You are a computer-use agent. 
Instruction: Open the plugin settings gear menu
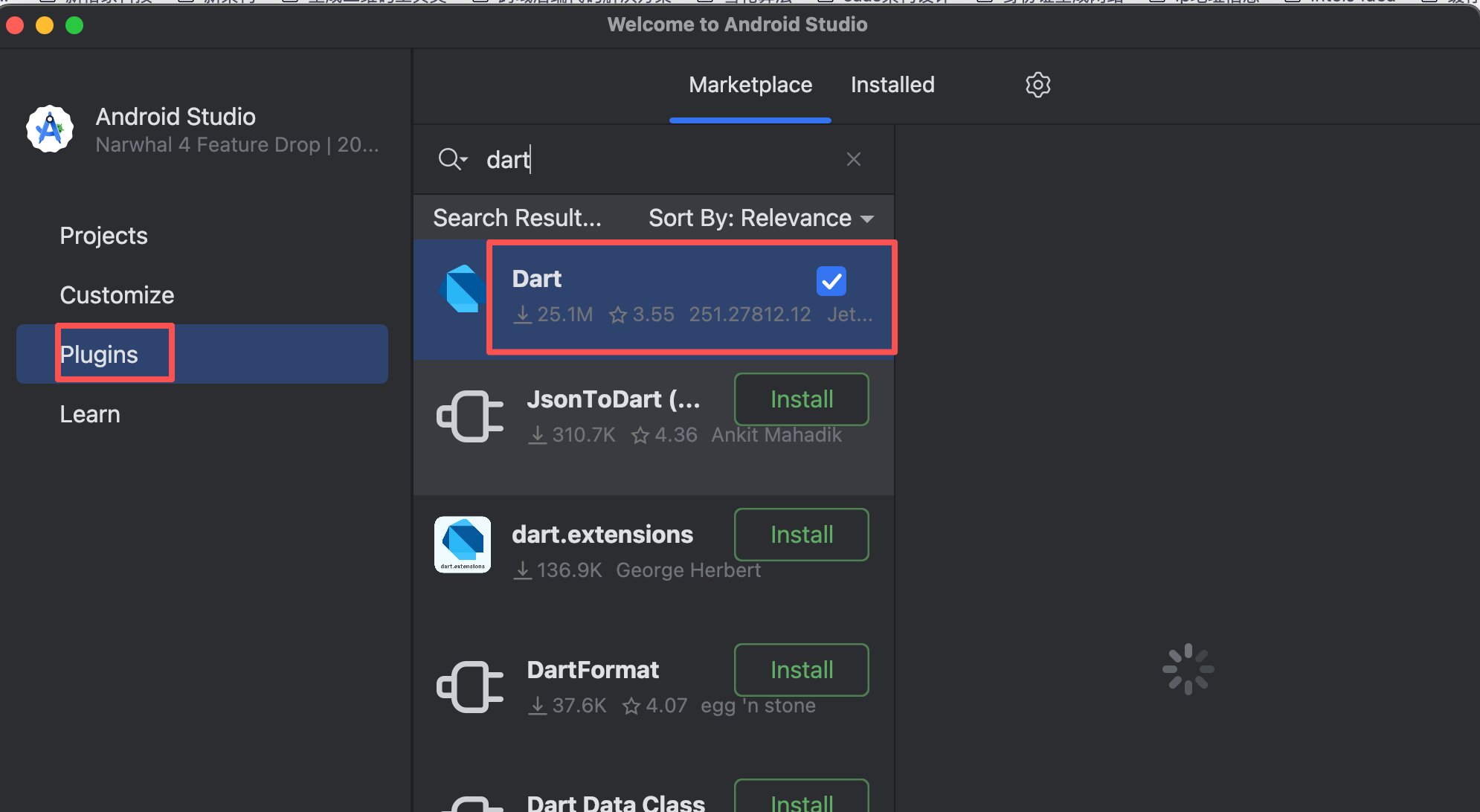pos(1037,85)
